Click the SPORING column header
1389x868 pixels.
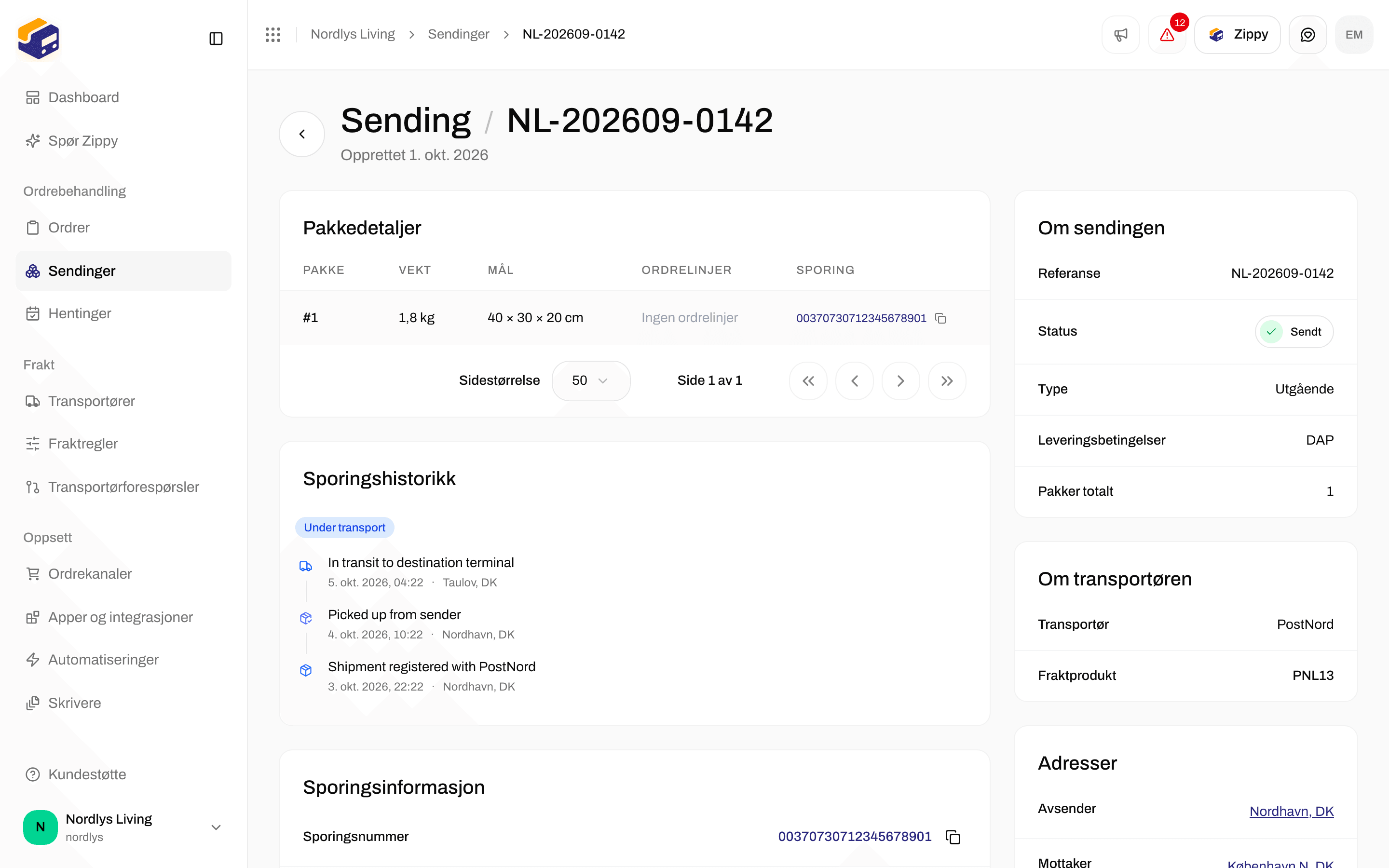[825, 270]
